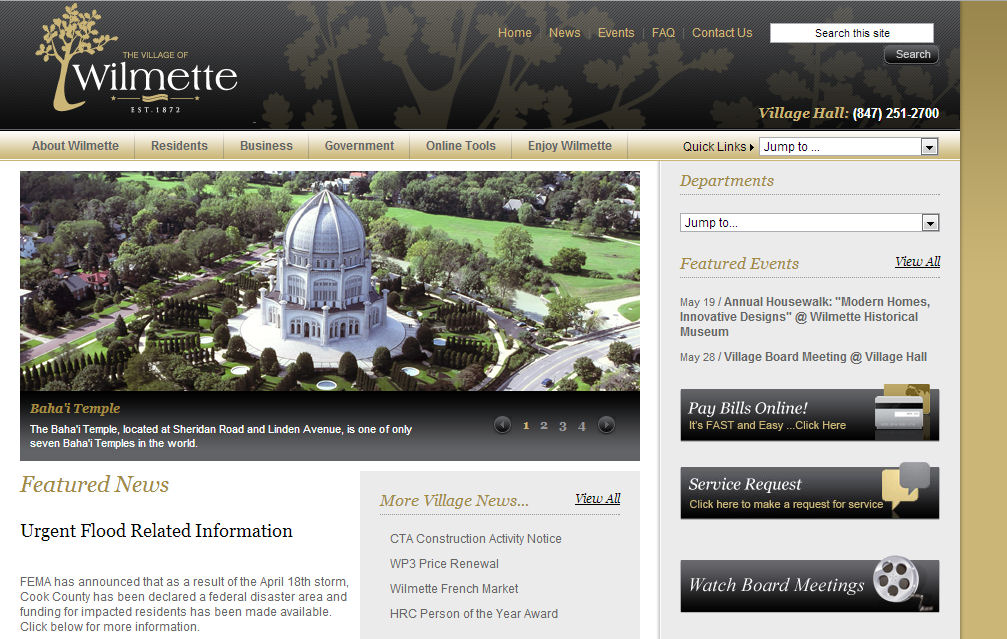Click the Baha'i Temple aerial photo

click(x=330, y=280)
